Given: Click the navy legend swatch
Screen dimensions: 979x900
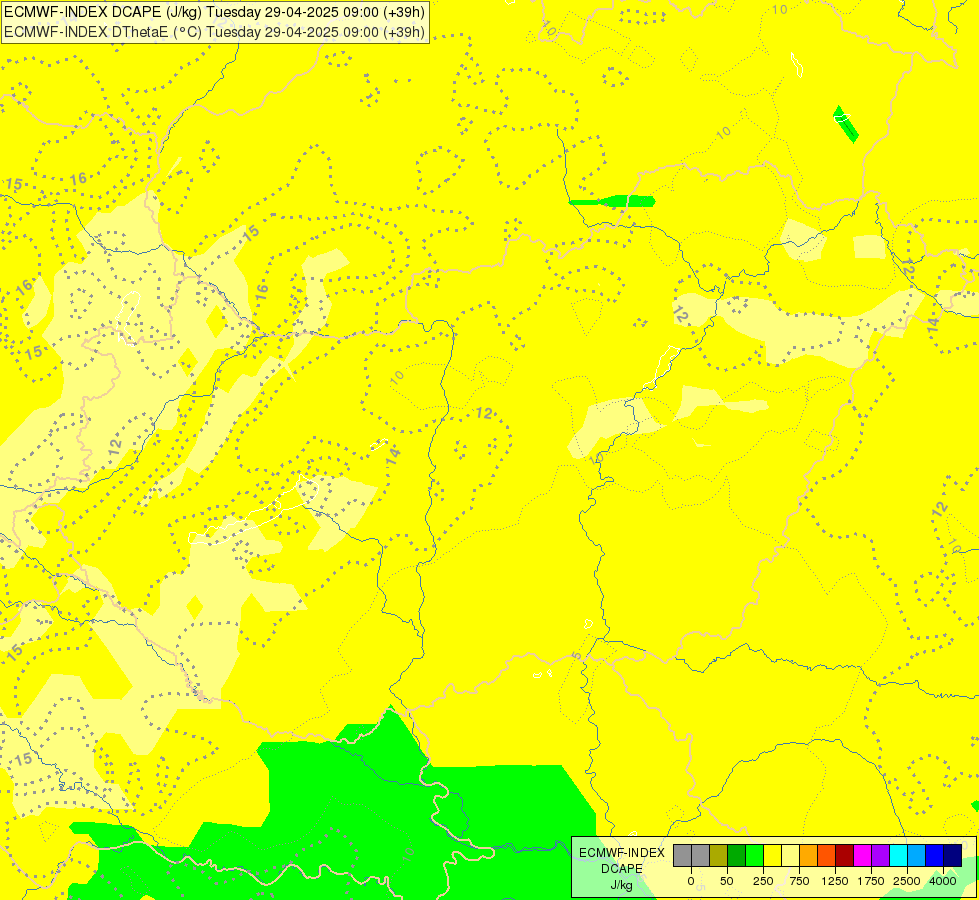Looking at the screenshot, I should [953, 856].
